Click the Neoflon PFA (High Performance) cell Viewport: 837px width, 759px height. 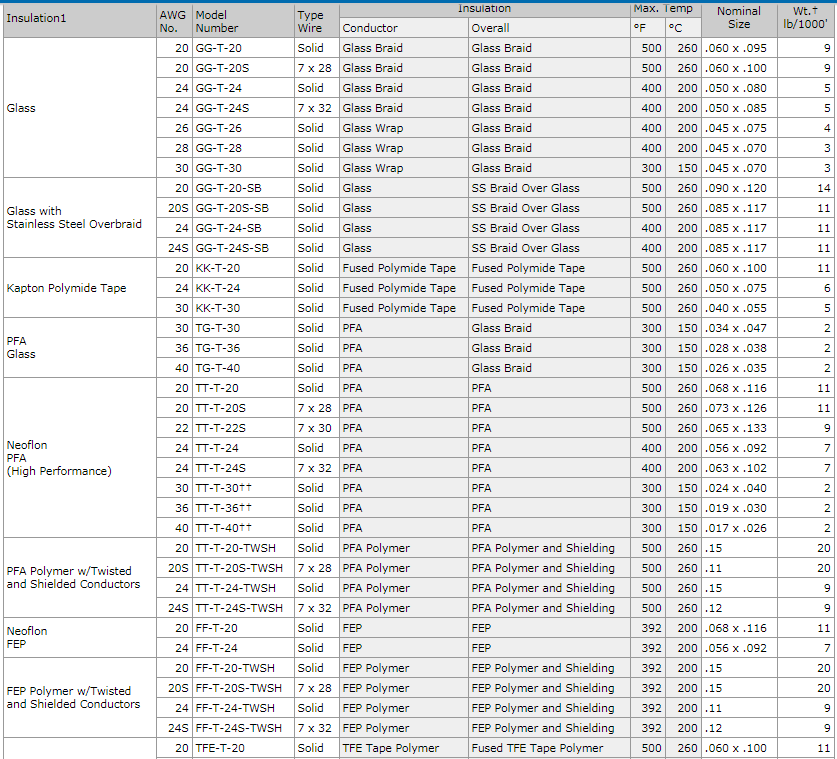point(80,458)
